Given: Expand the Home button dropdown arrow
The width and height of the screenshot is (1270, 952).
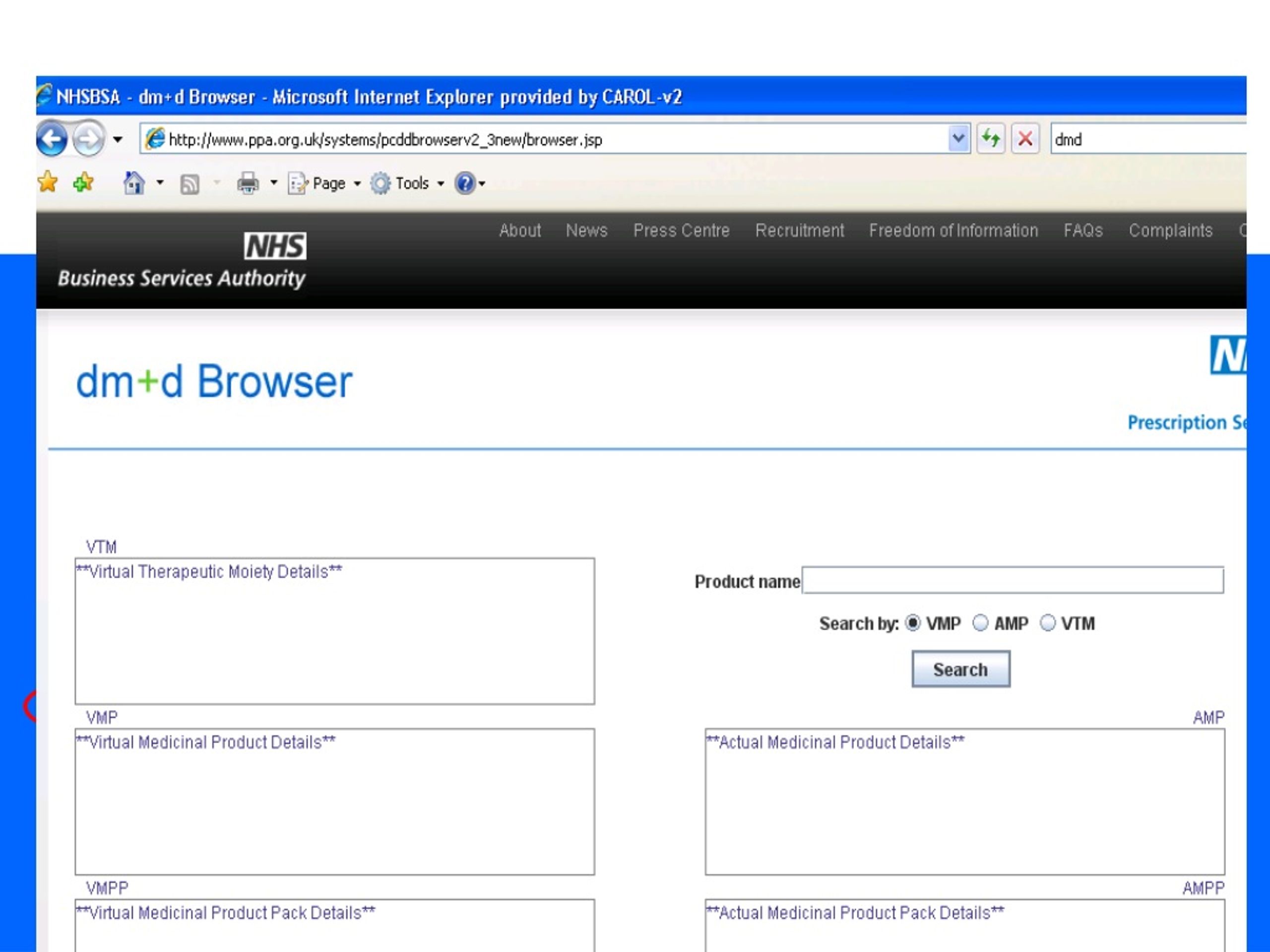Looking at the screenshot, I should pos(160,183).
